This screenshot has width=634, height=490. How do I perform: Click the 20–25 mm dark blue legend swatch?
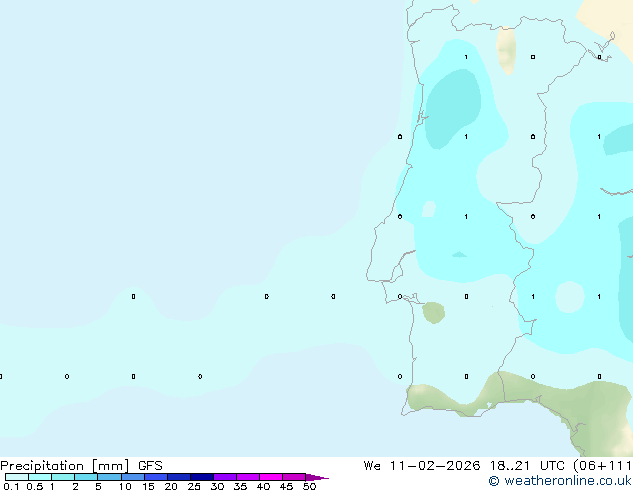tap(179, 477)
